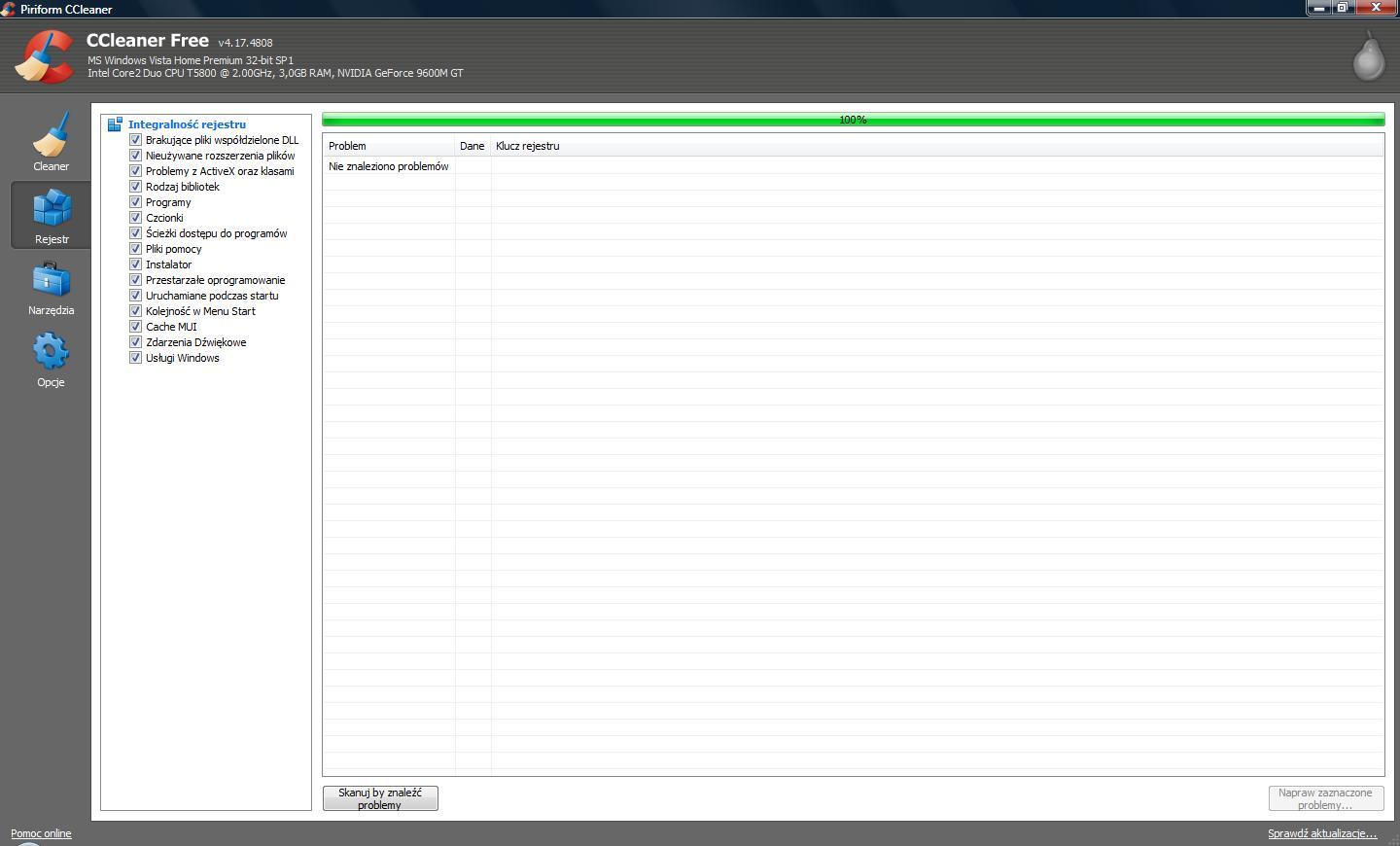Viewport: 1400px width, 846px height.
Task: Toggle Ścieżki dostępu do programów checkbox
Action: click(136, 233)
